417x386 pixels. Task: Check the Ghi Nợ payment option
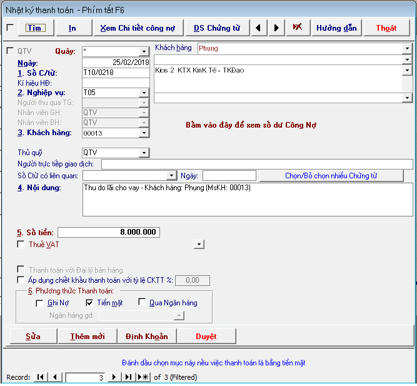pyautogui.click(x=39, y=303)
